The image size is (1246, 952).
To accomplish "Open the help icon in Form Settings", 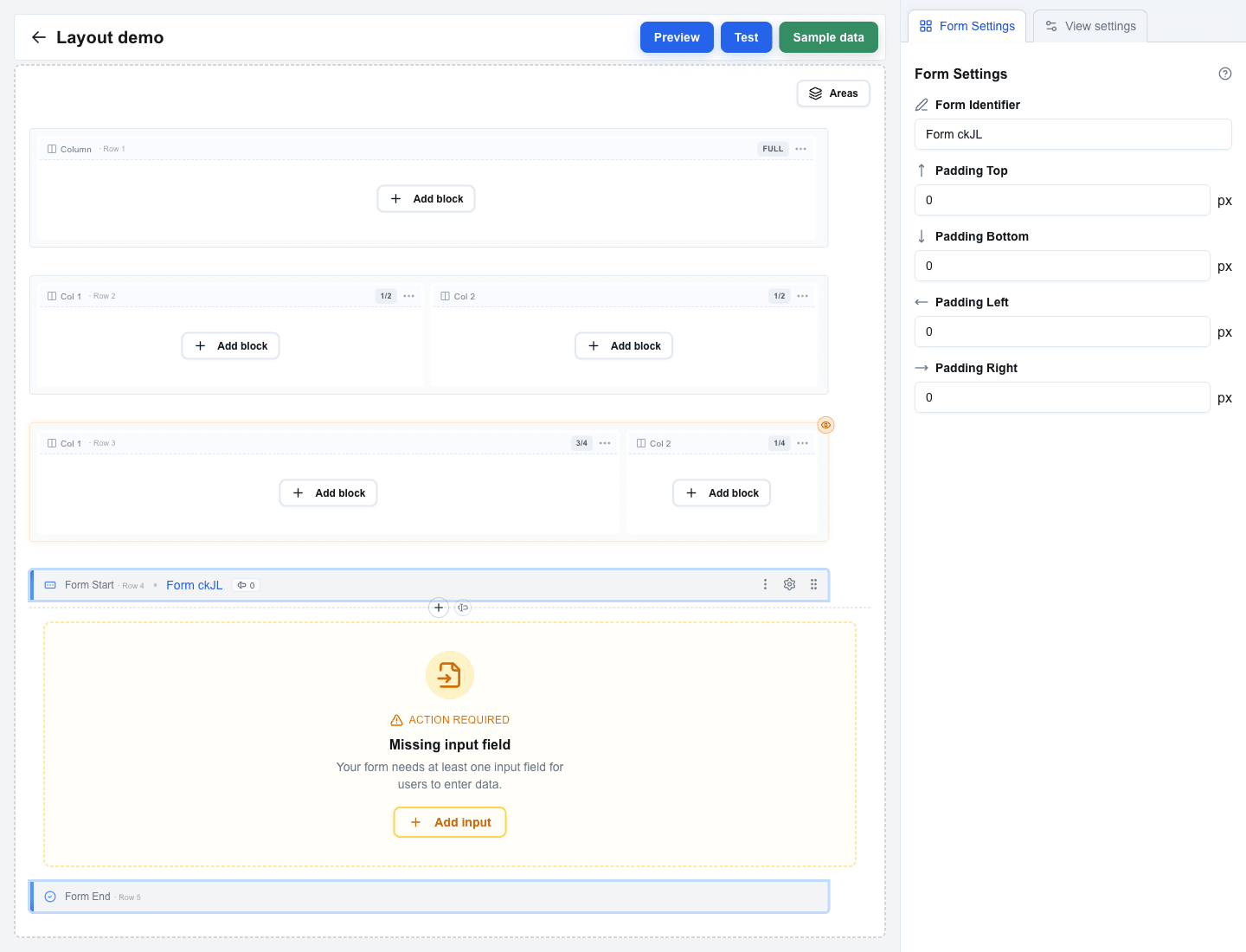I will click(x=1224, y=74).
